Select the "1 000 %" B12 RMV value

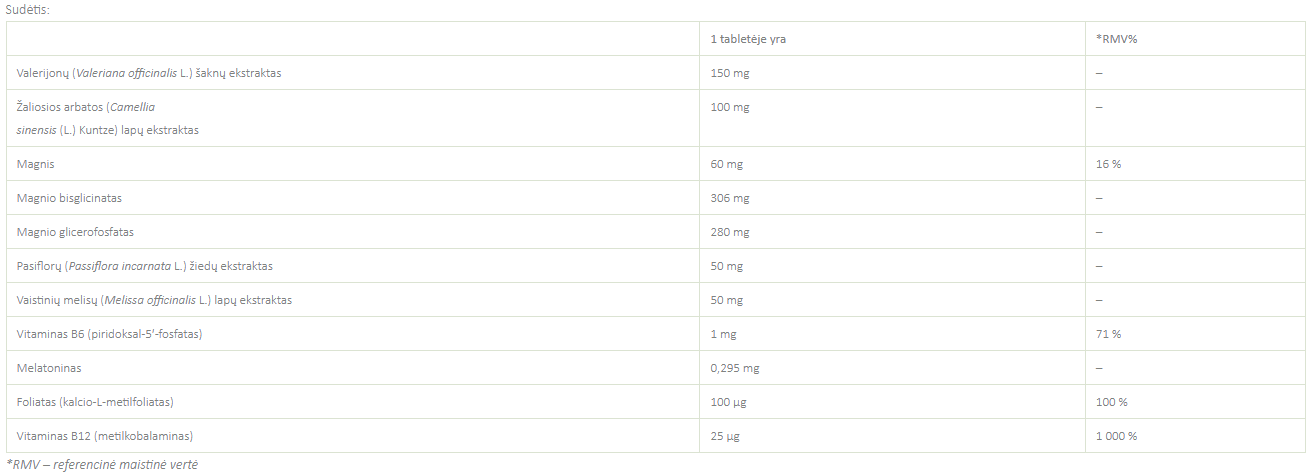click(x=1116, y=436)
